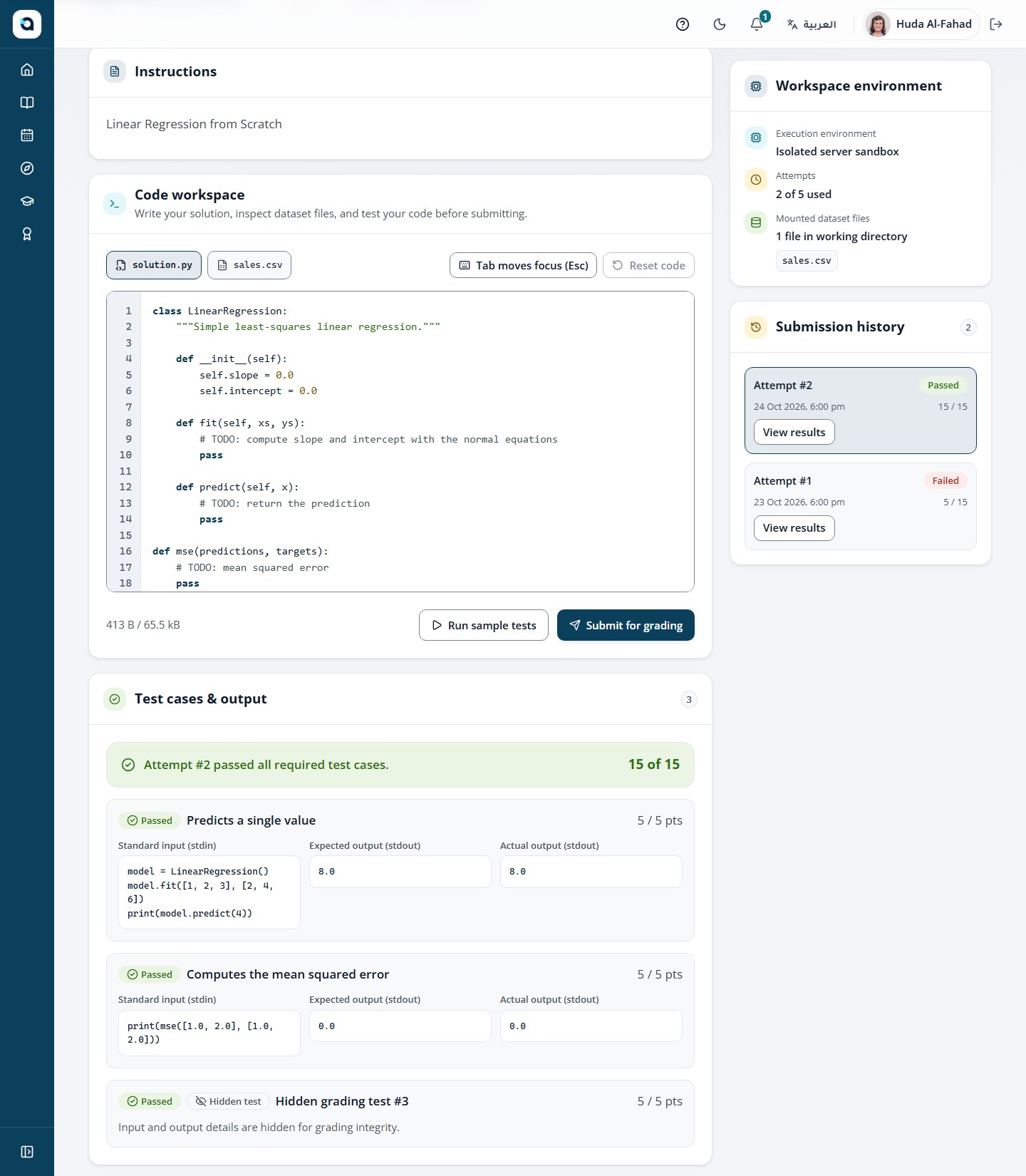Toggle dark mode with moon icon

coord(720,24)
